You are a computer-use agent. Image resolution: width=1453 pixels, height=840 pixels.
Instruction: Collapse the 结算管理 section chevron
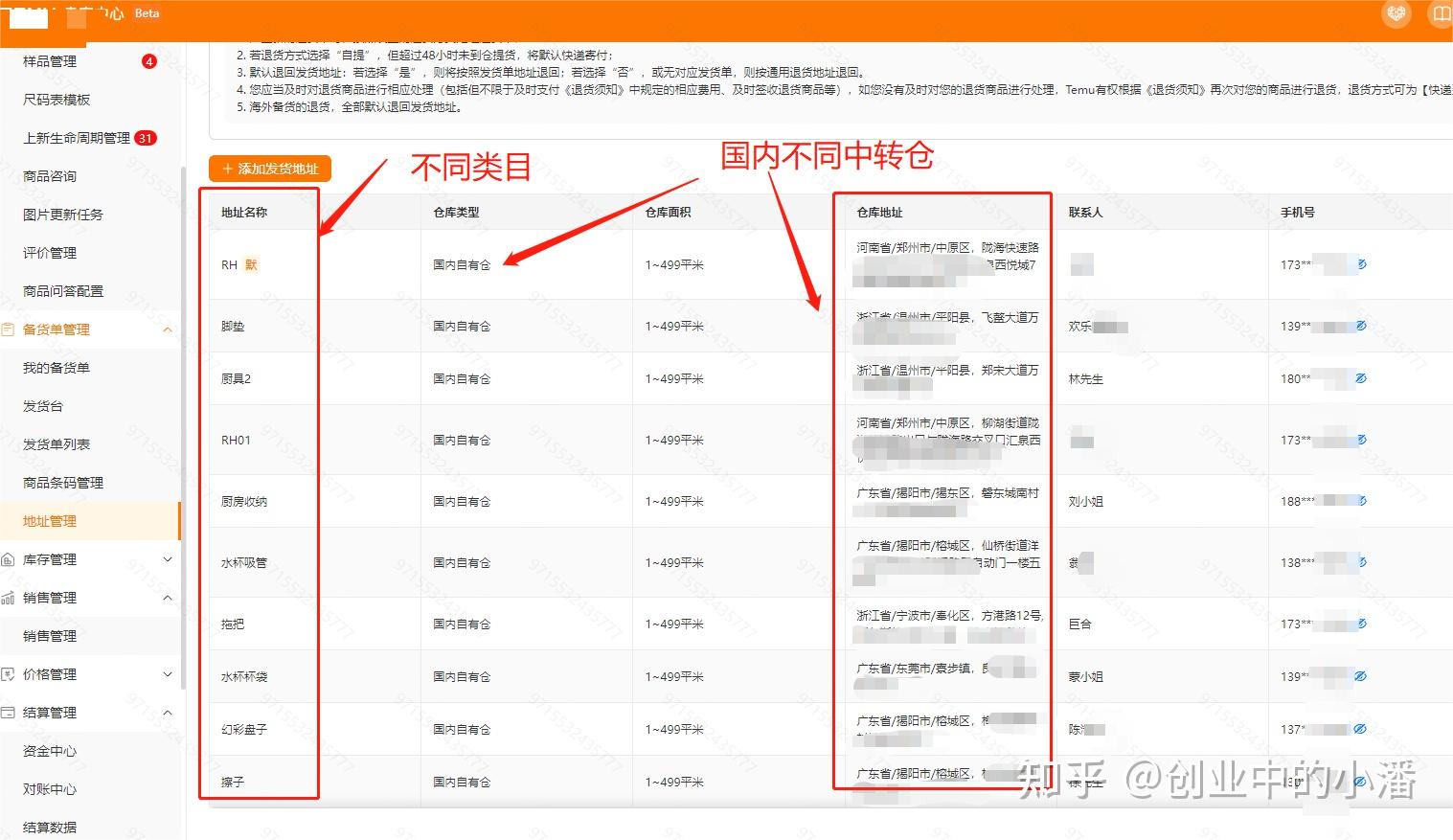[168, 713]
